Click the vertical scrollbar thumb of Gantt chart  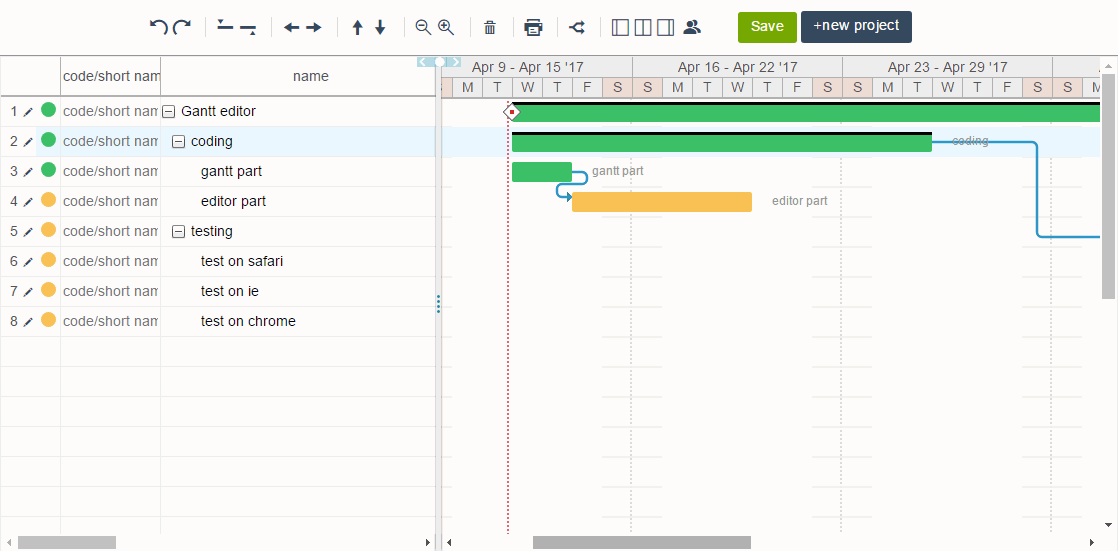click(x=1109, y=185)
